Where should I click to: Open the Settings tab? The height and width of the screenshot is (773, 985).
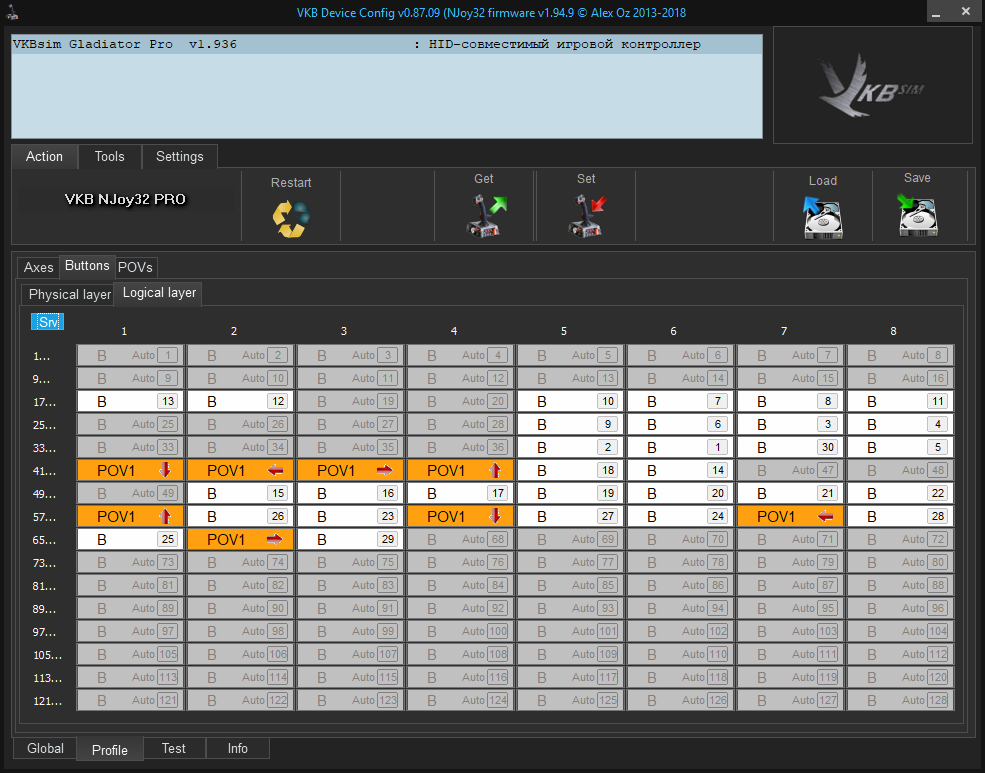click(x=180, y=156)
